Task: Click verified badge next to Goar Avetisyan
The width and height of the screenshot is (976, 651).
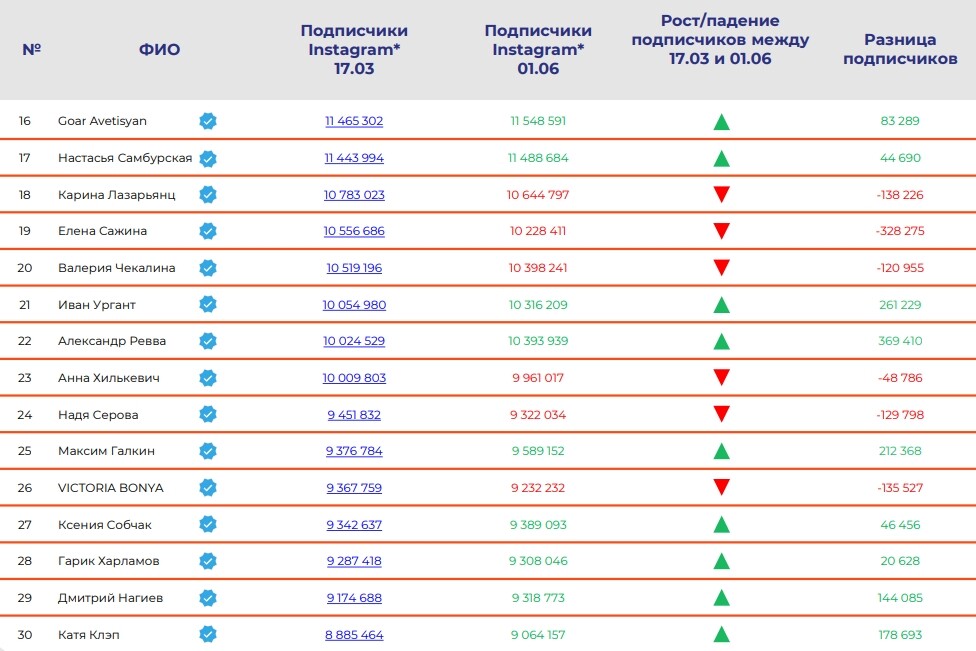Action: pyautogui.click(x=208, y=121)
